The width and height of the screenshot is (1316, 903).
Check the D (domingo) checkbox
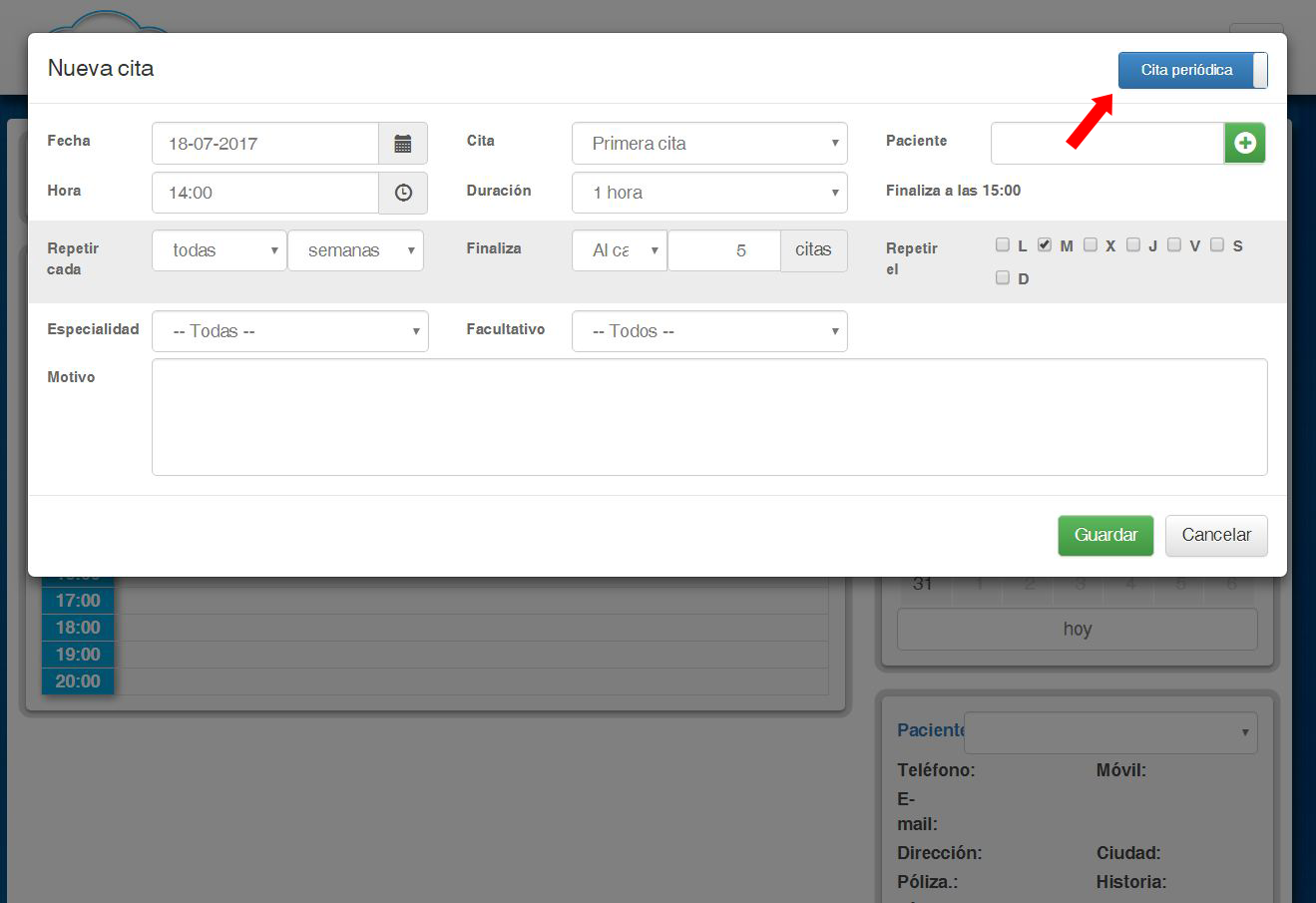(x=1003, y=277)
